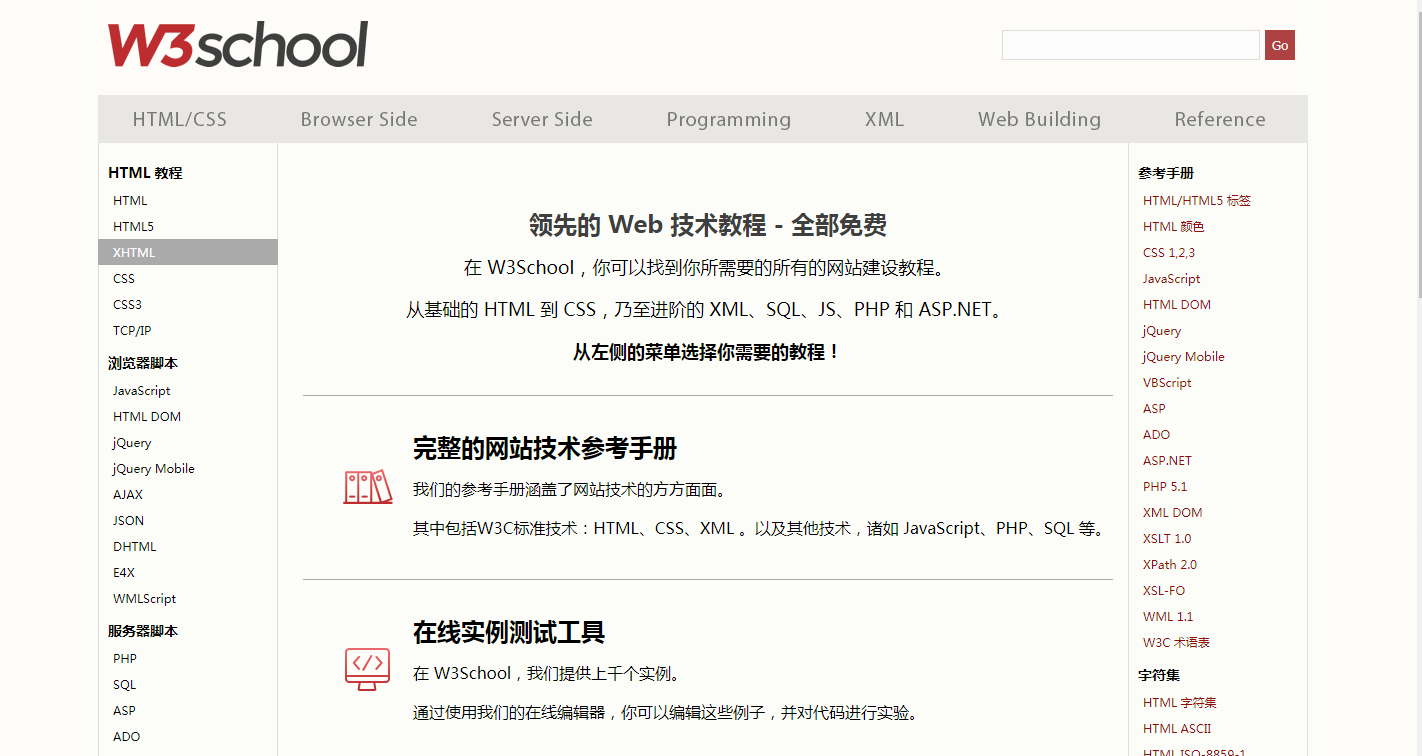Open jQuery Mobile reference under 参考手册
Screen dimensions: 1422x756
[x=1184, y=357]
